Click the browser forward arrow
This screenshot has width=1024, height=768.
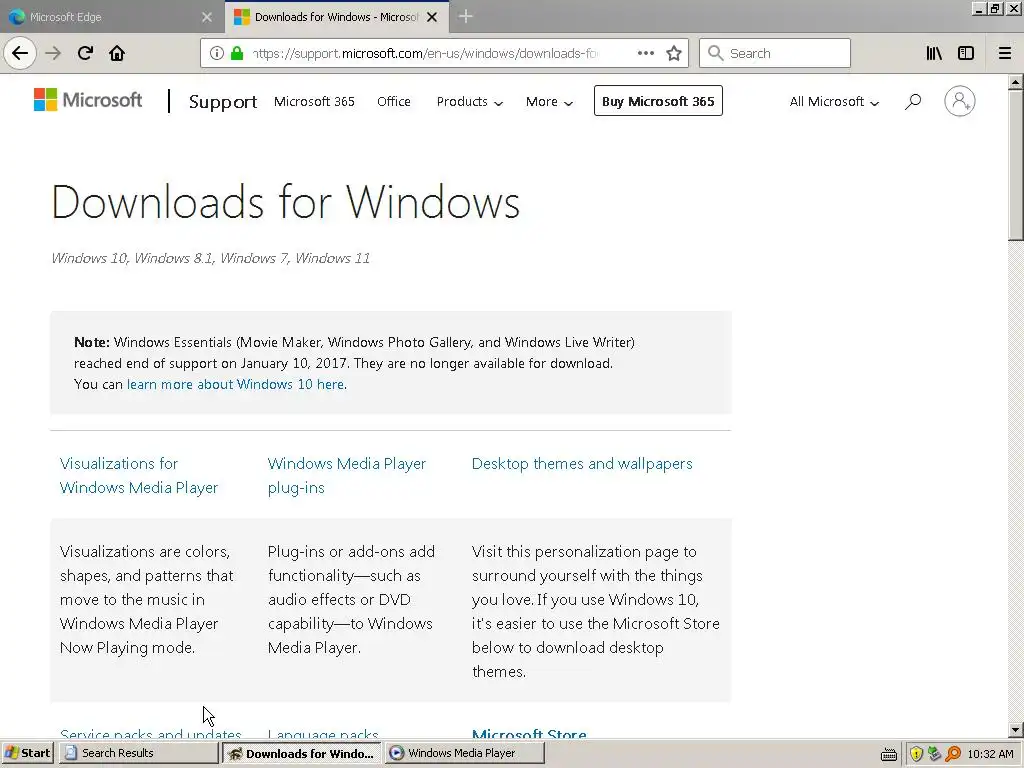pyautogui.click(x=53, y=53)
